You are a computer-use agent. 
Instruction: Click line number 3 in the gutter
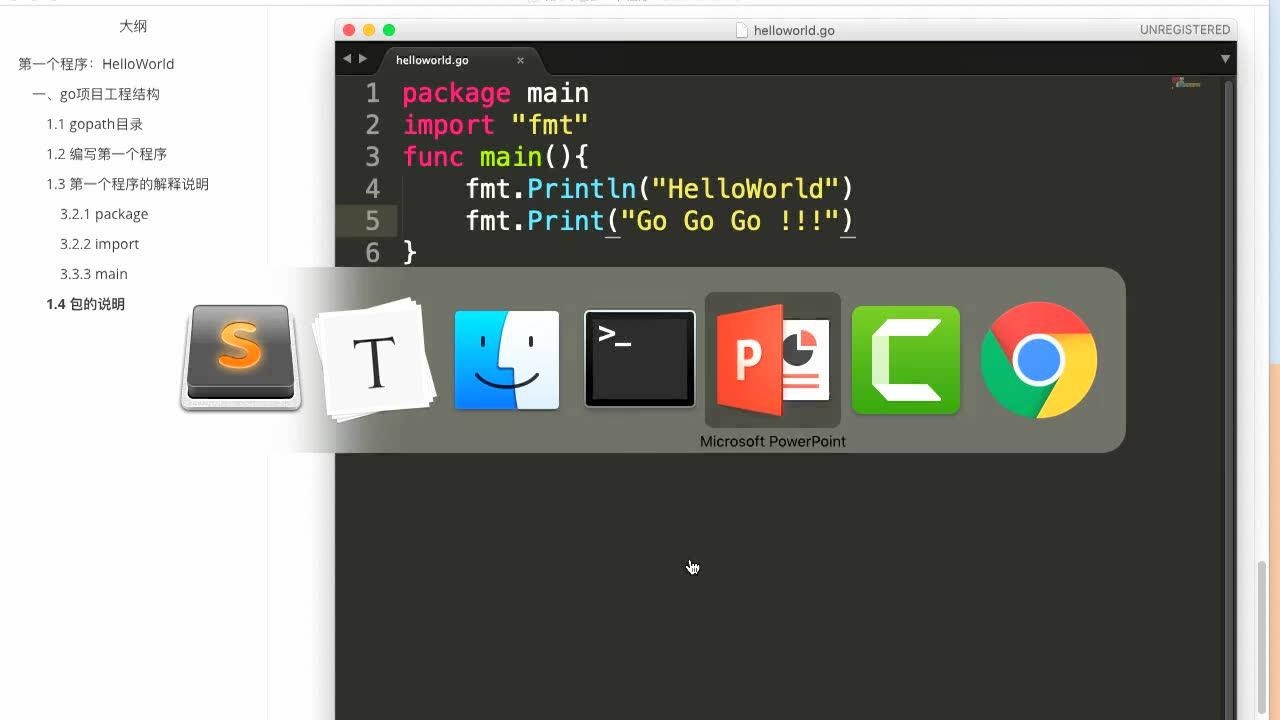coord(372,157)
